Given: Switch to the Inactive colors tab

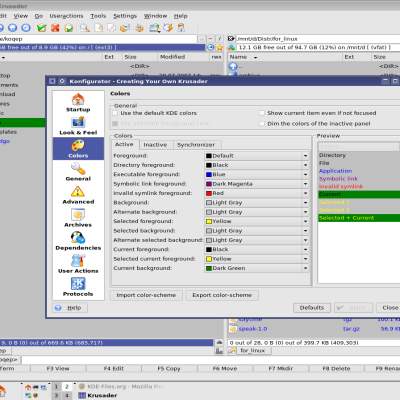Looking at the screenshot, I should (x=155, y=145).
